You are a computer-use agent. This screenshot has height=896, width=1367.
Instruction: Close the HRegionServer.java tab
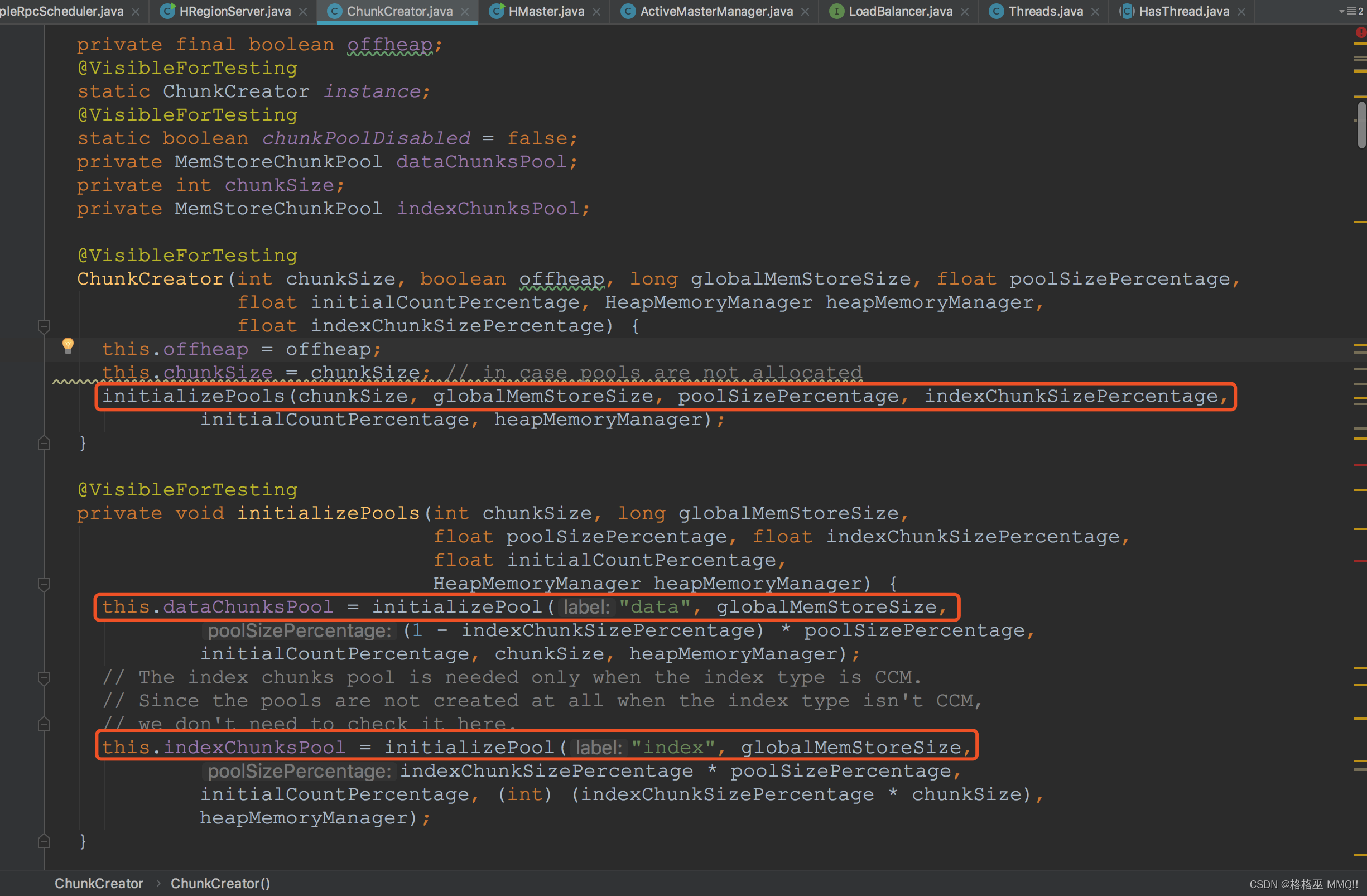(302, 12)
